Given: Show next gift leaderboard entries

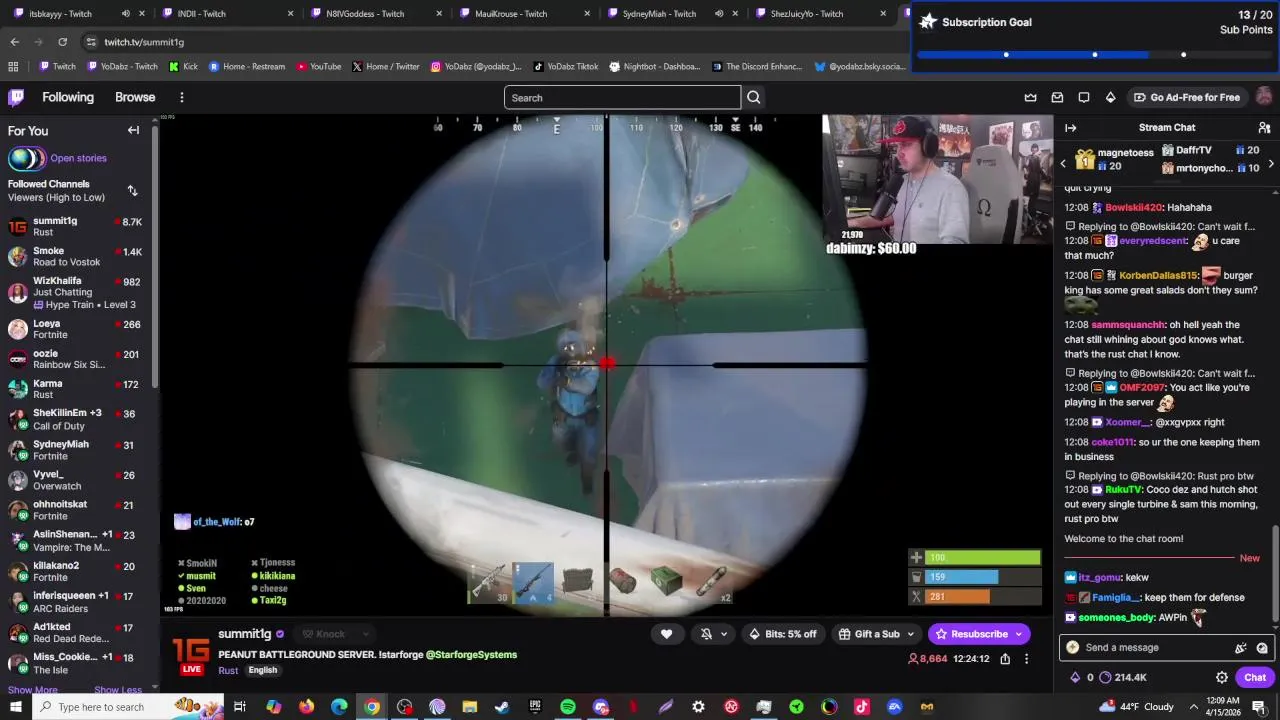Looking at the screenshot, I should point(1270,163).
